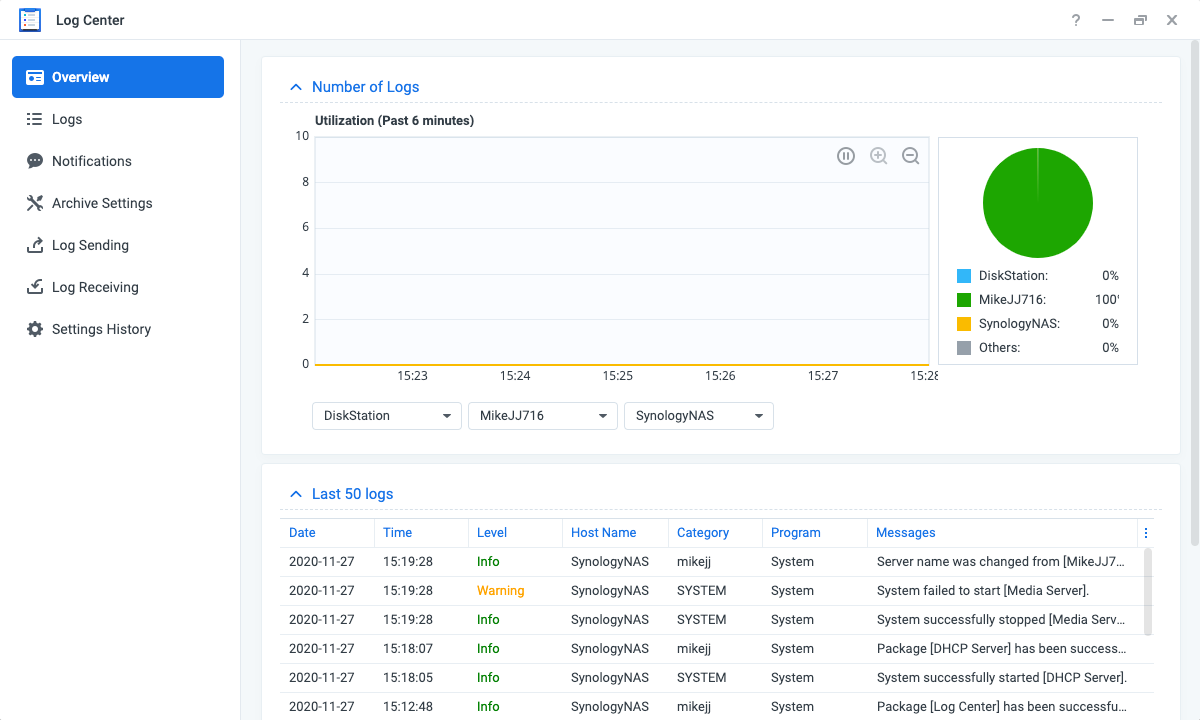Viewport: 1200px width, 720px height.
Task: Open the MikeJJ716 dropdown
Action: pyautogui.click(x=543, y=416)
